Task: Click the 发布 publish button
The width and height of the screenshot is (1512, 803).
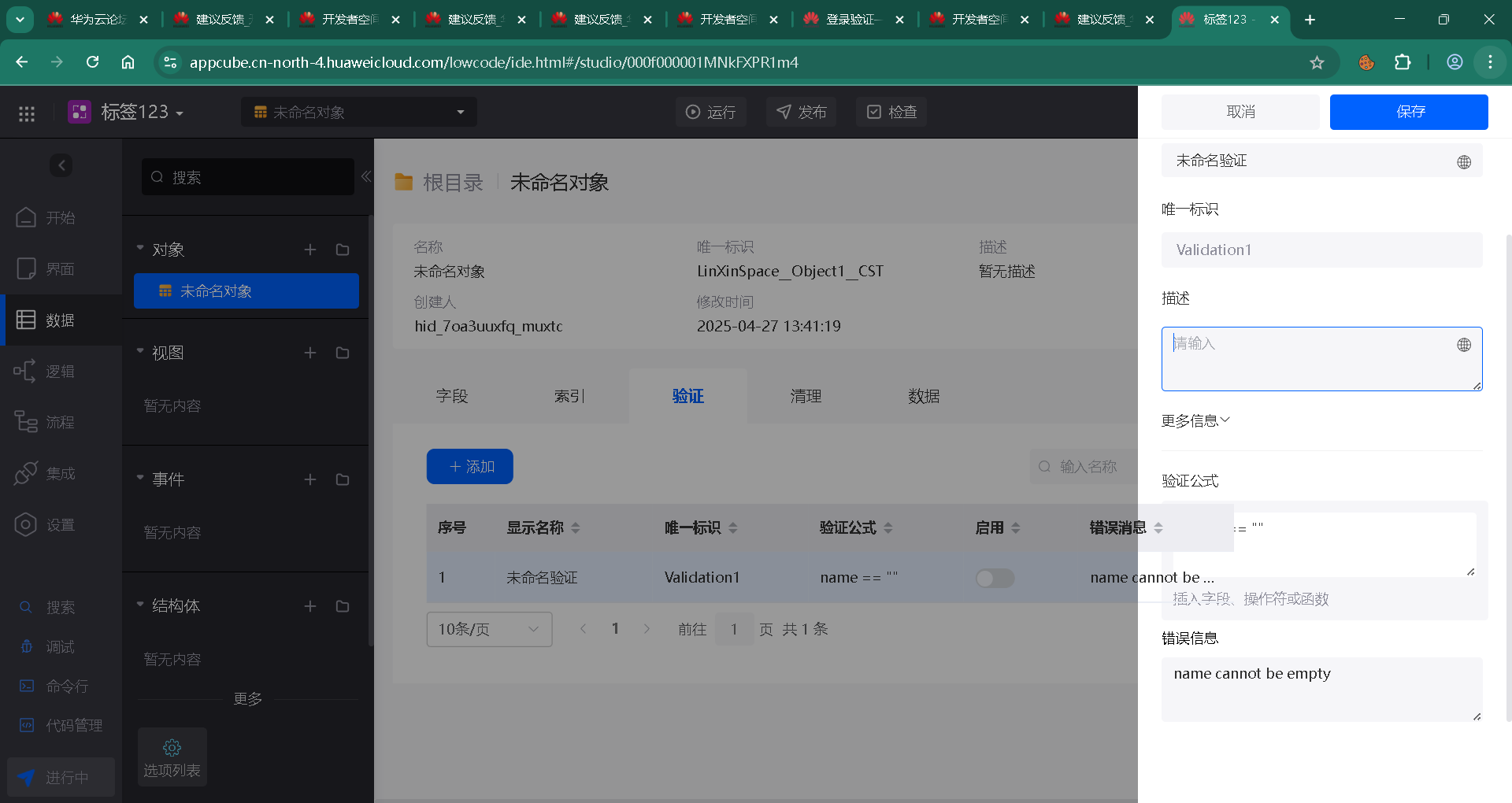Action: tap(802, 113)
